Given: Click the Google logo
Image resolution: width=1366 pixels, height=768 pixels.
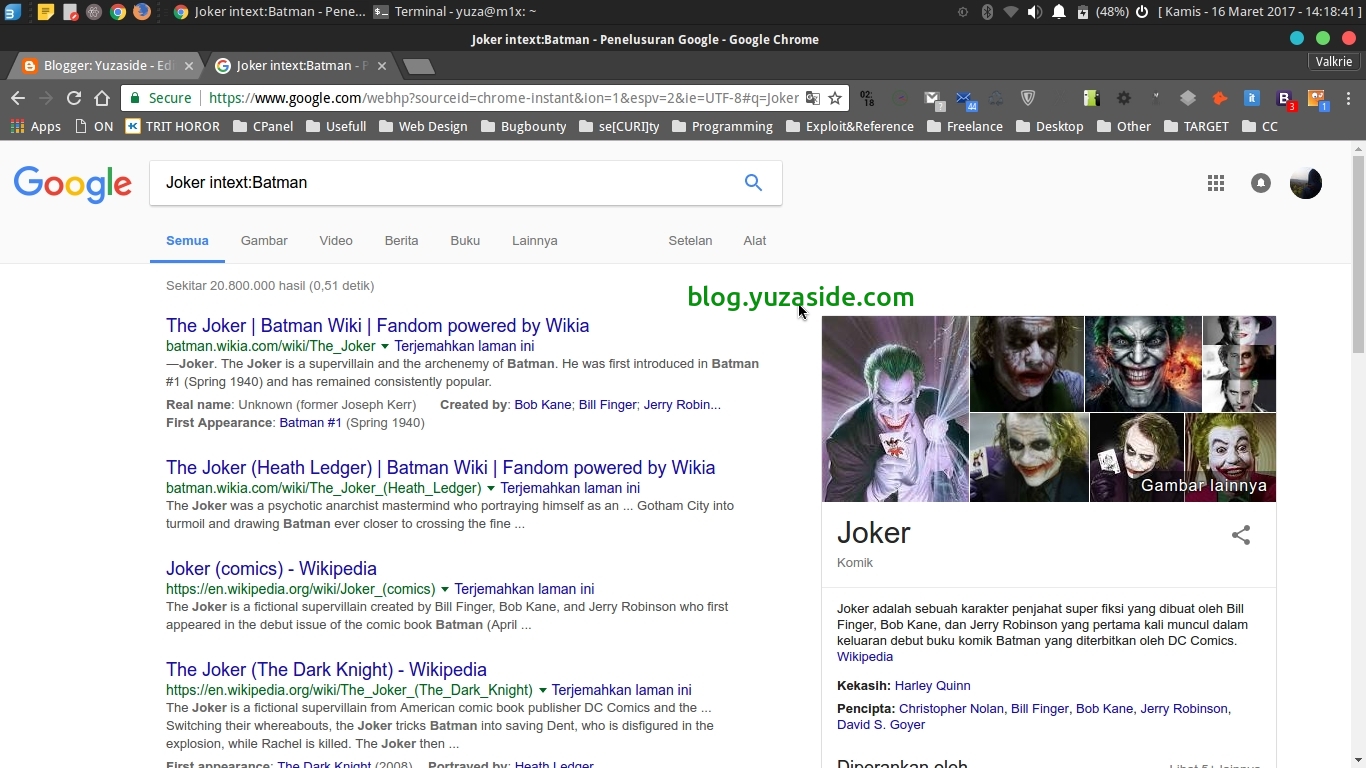Looking at the screenshot, I should pos(73,185).
